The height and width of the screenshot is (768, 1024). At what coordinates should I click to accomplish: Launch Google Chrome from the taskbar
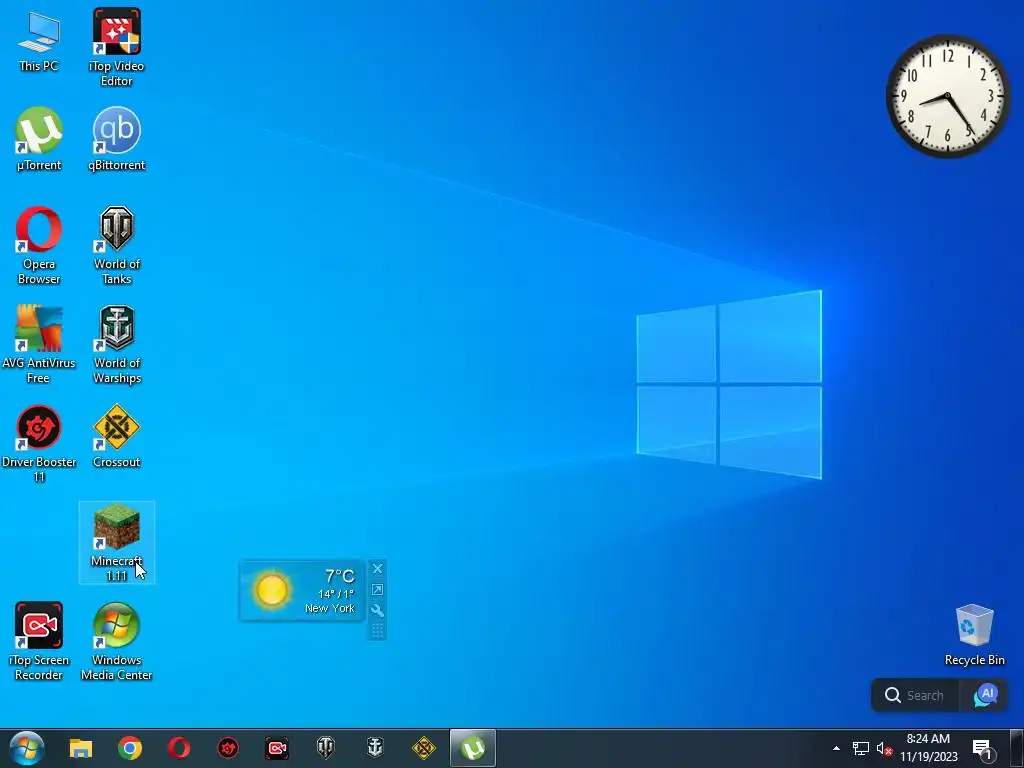(x=130, y=748)
